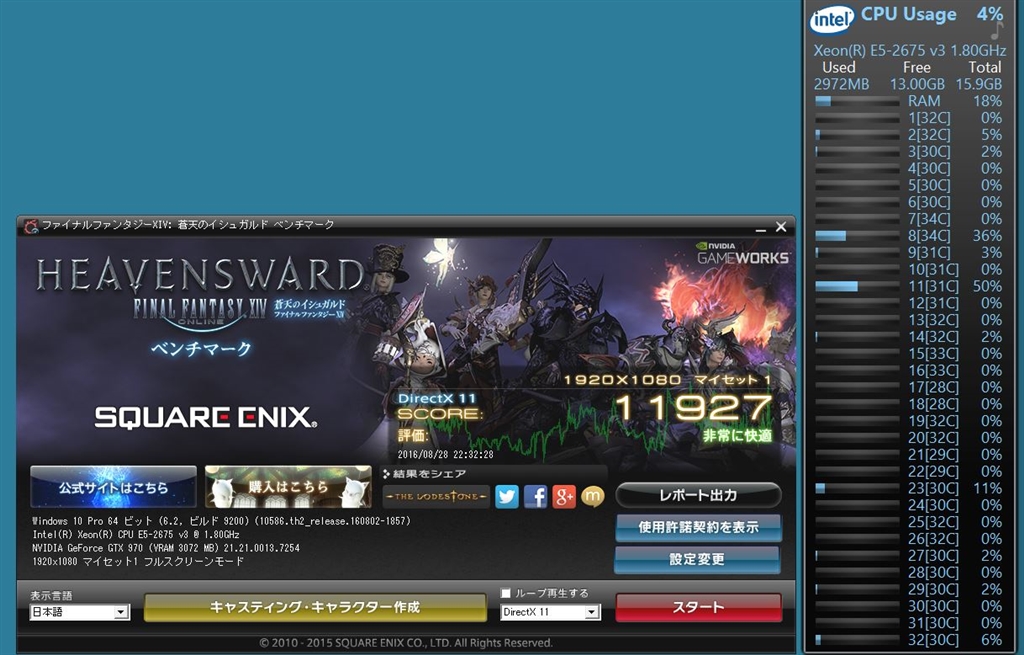Click the 13.00GB free memory value
The width and height of the screenshot is (1024, 655).
point(918,84)
